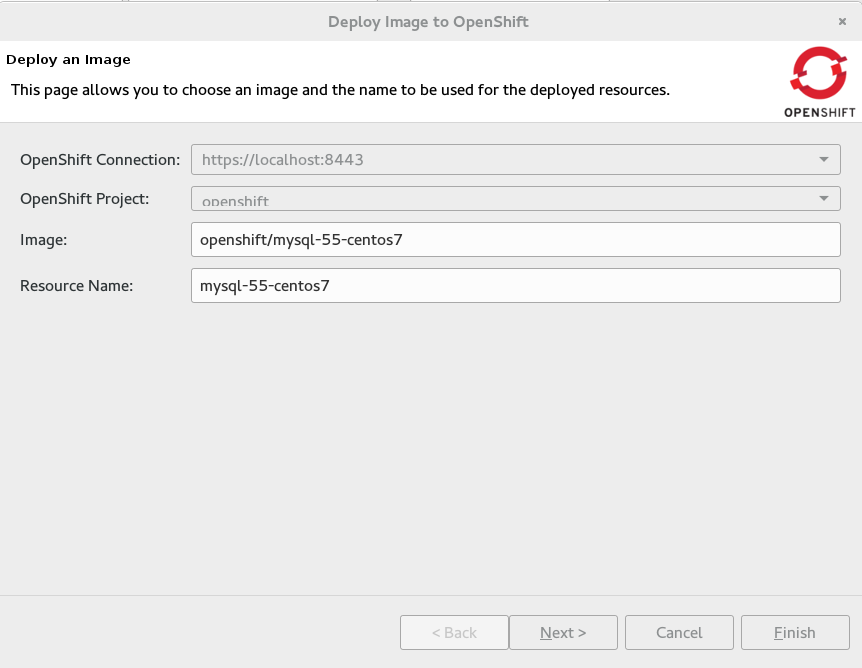Focus the Image field containing openshift/mysql-55-centos7

(515, 240)
